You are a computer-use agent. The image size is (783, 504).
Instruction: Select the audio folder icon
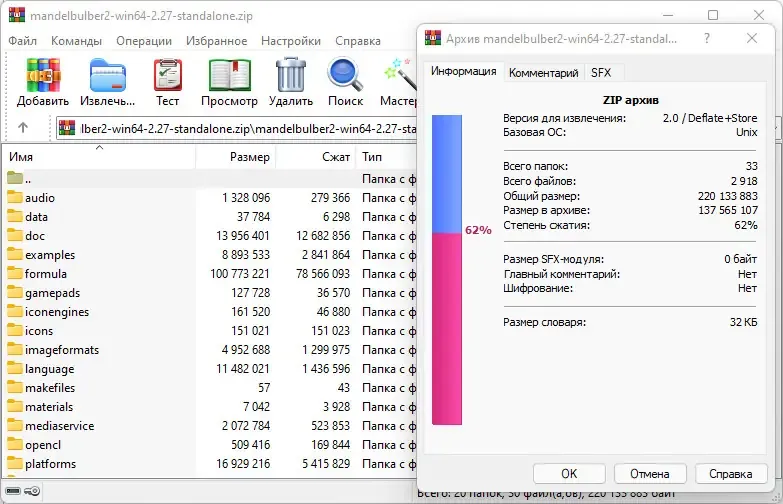15,197
